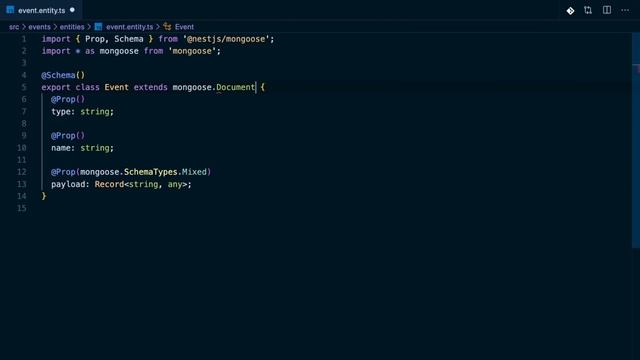Click the vertical scrollbar on the editor's right edge
Image resolution: width=640 pixels, height=360 pixels.
[636, 140]
